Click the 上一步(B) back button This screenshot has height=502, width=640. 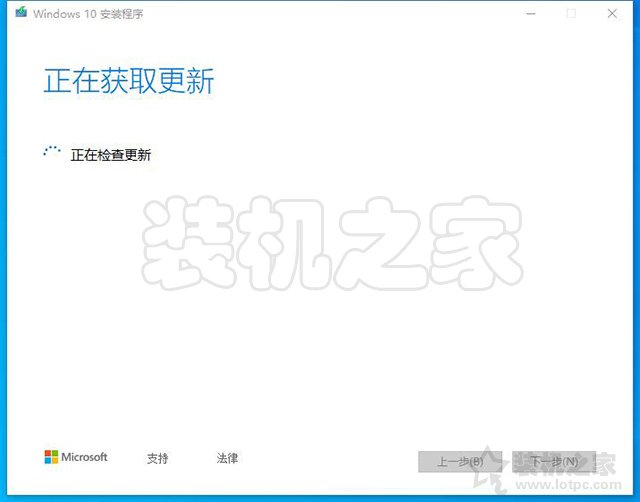[x=460, y=462]
